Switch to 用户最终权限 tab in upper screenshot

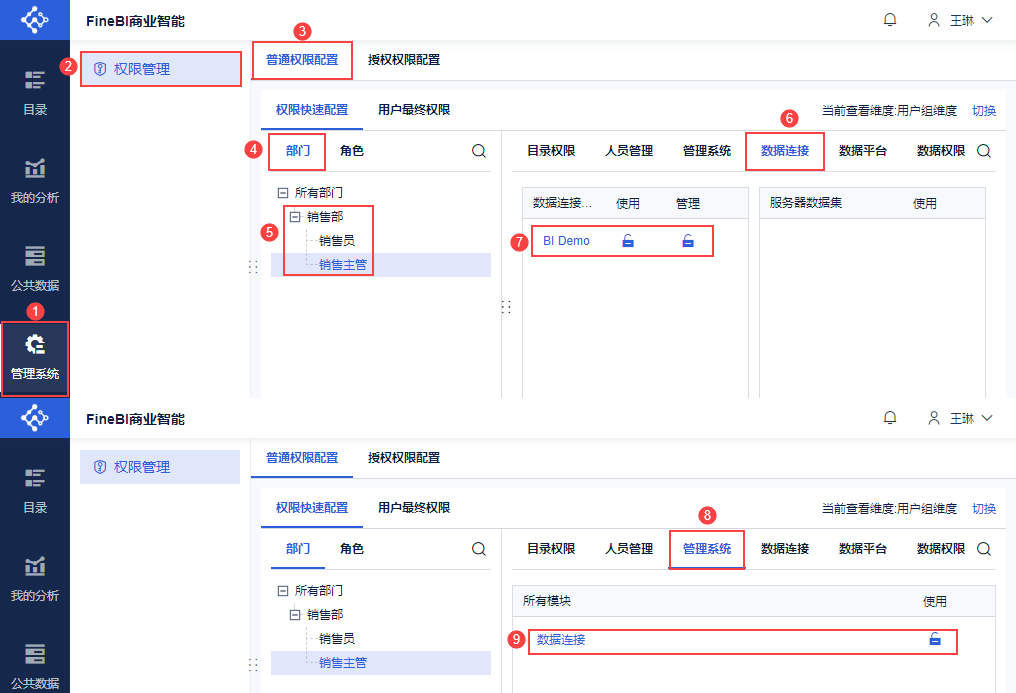[x=414, y=110]
